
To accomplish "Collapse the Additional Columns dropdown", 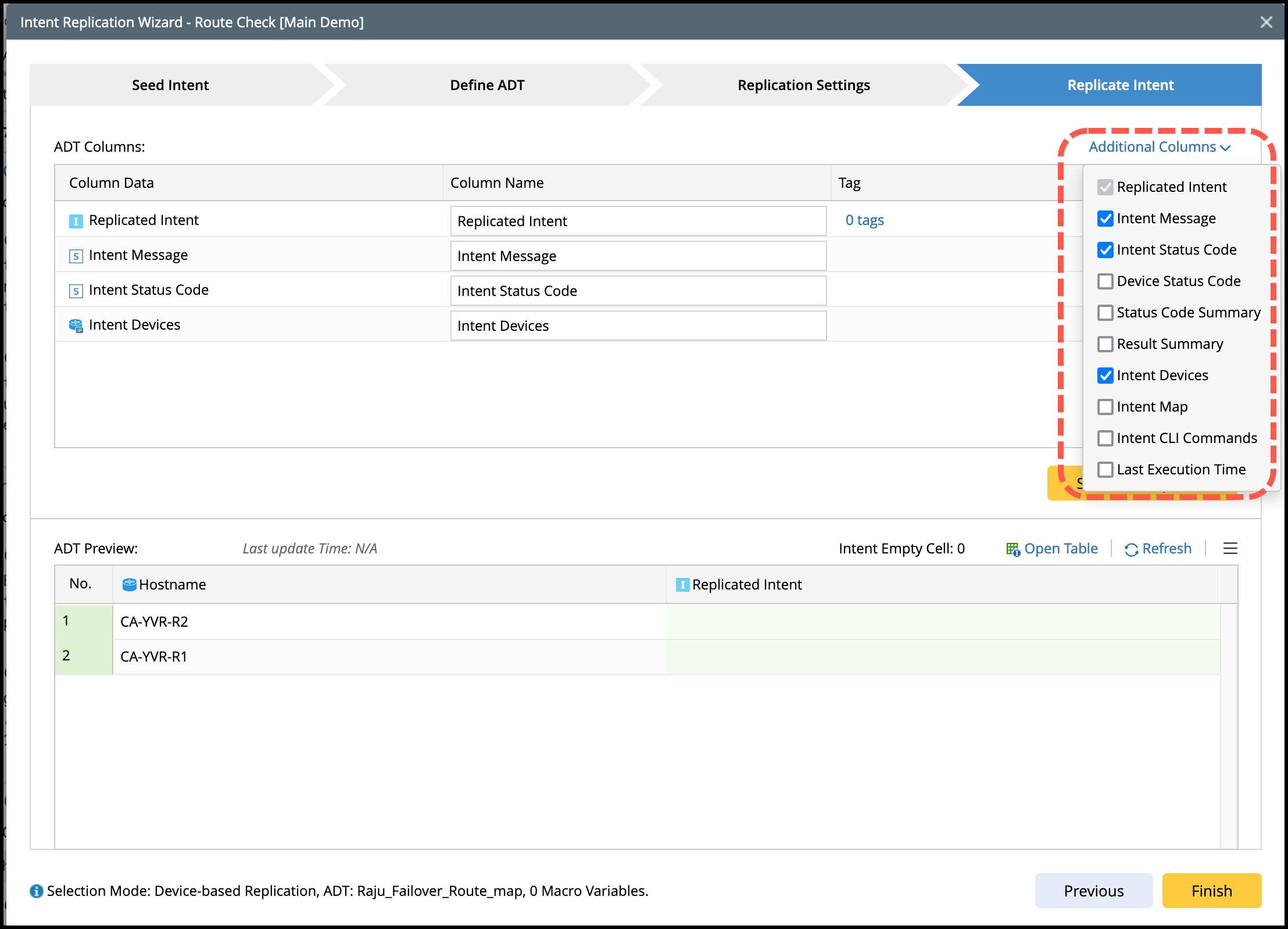I will (1152, 147).
